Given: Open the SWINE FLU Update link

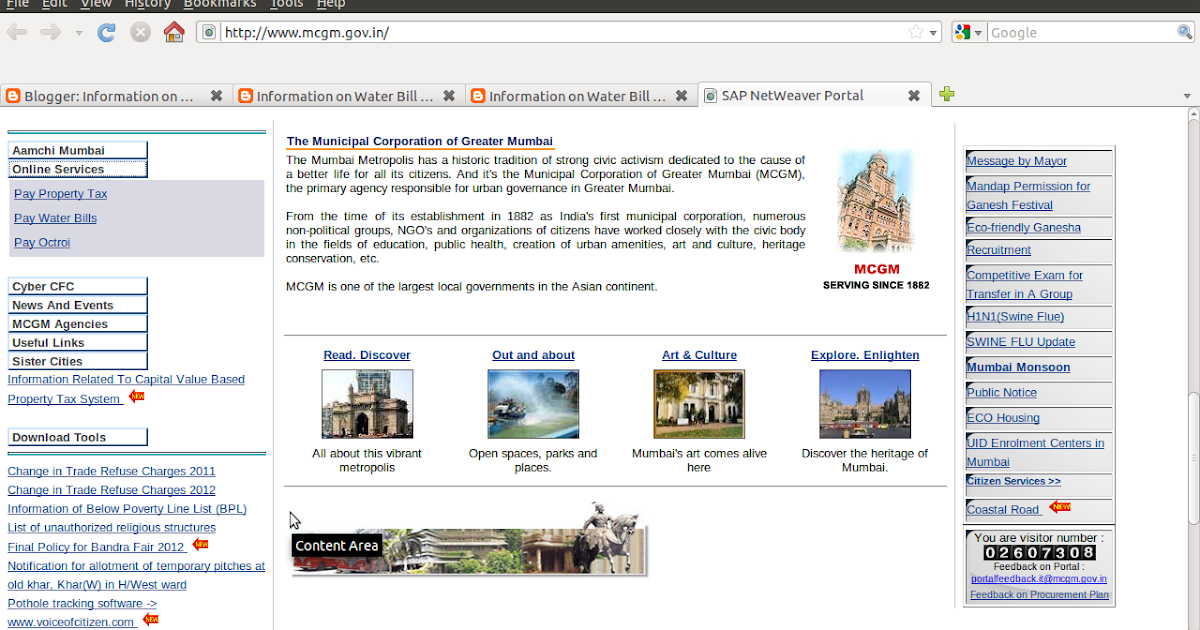Looking at the screenshot, I should [x=1020, y=342].
